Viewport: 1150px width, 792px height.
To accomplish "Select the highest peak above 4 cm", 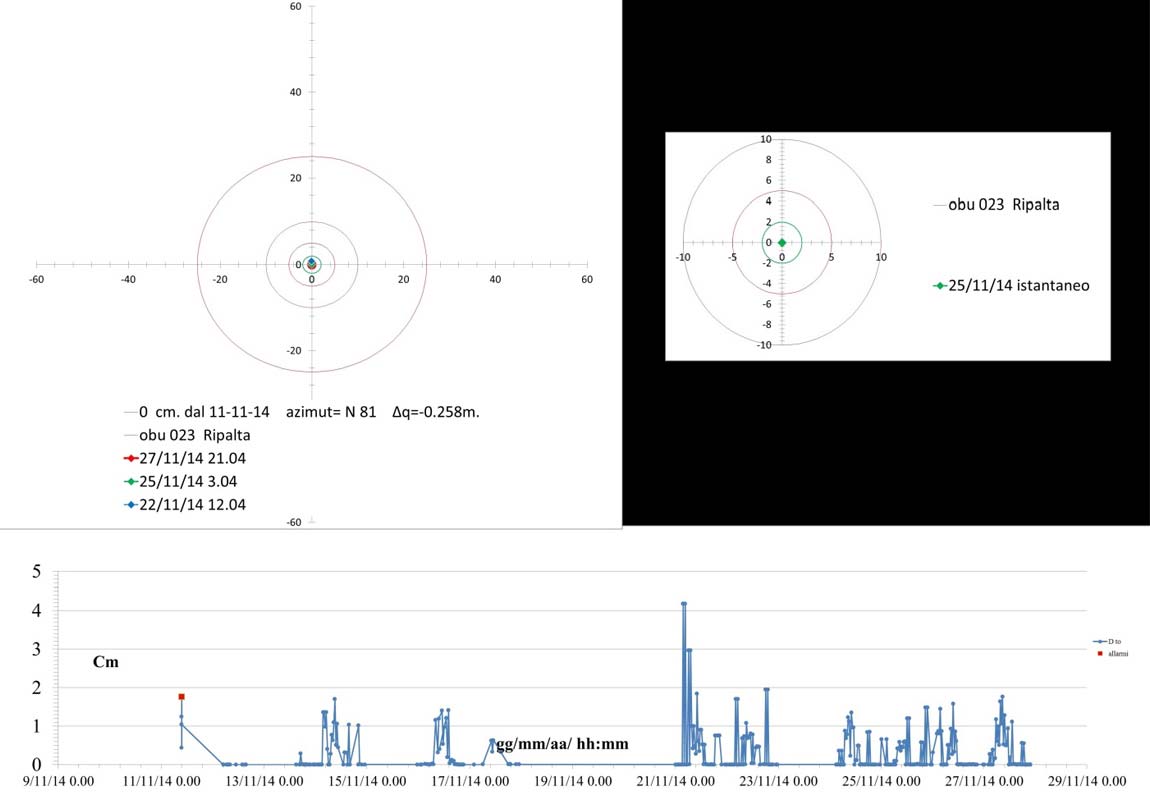I will point(684,604).
